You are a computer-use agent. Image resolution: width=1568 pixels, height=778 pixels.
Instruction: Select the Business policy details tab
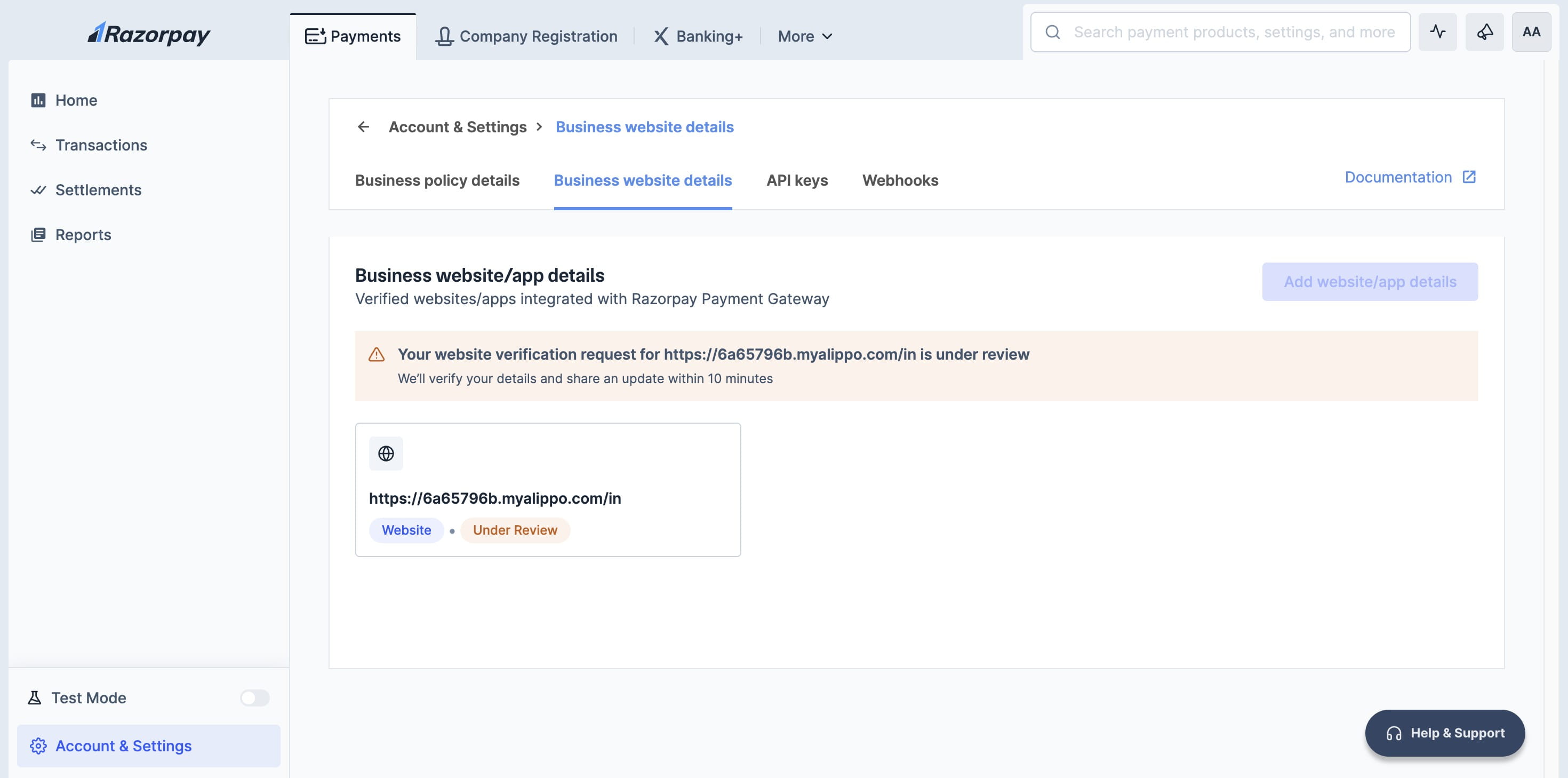point(437,180)
